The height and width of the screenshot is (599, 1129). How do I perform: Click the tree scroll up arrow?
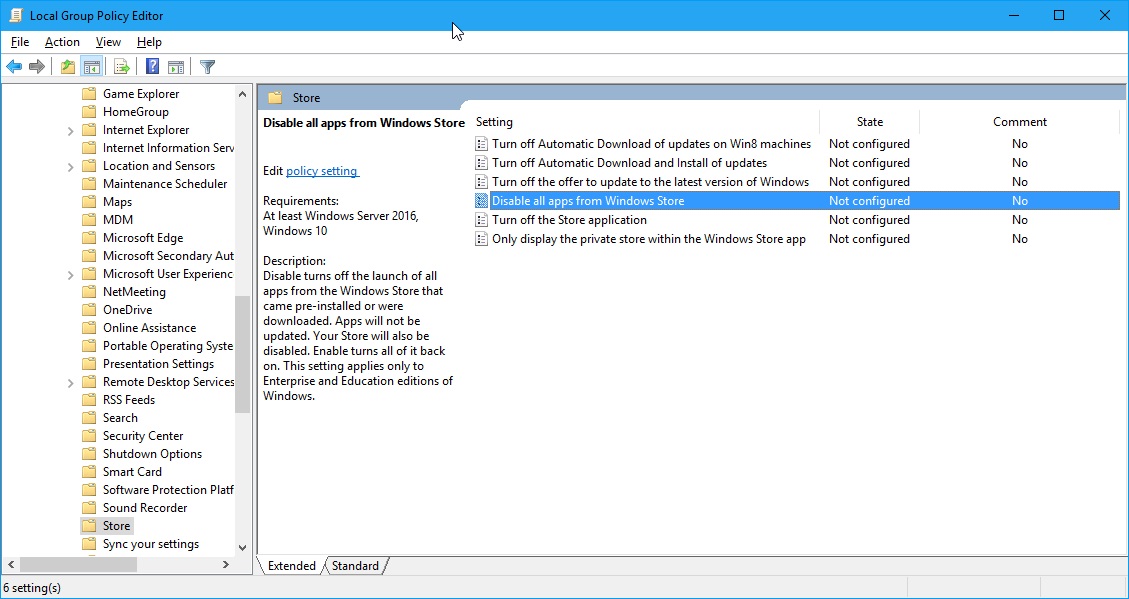[243, 93]
